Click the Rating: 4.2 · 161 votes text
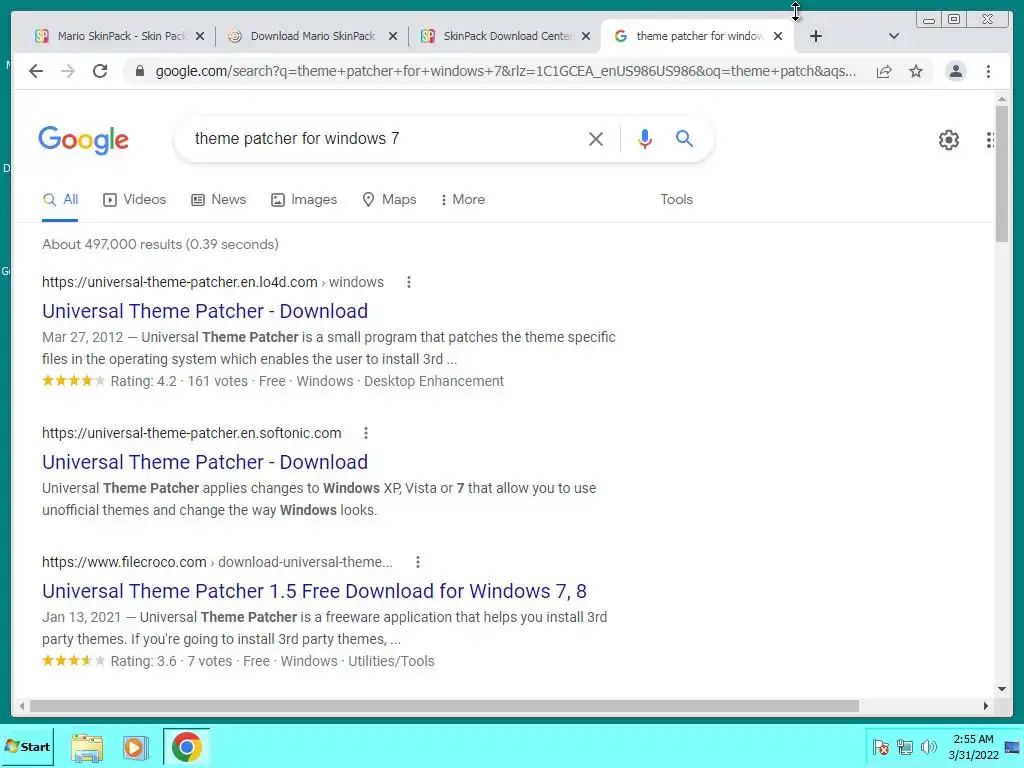Image resolution: width=1024 pixels, height=768 pixels. (179, 381)
